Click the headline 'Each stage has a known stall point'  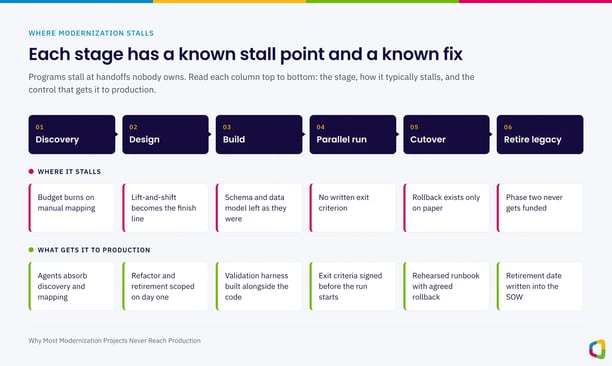click(x=246, y=54)
